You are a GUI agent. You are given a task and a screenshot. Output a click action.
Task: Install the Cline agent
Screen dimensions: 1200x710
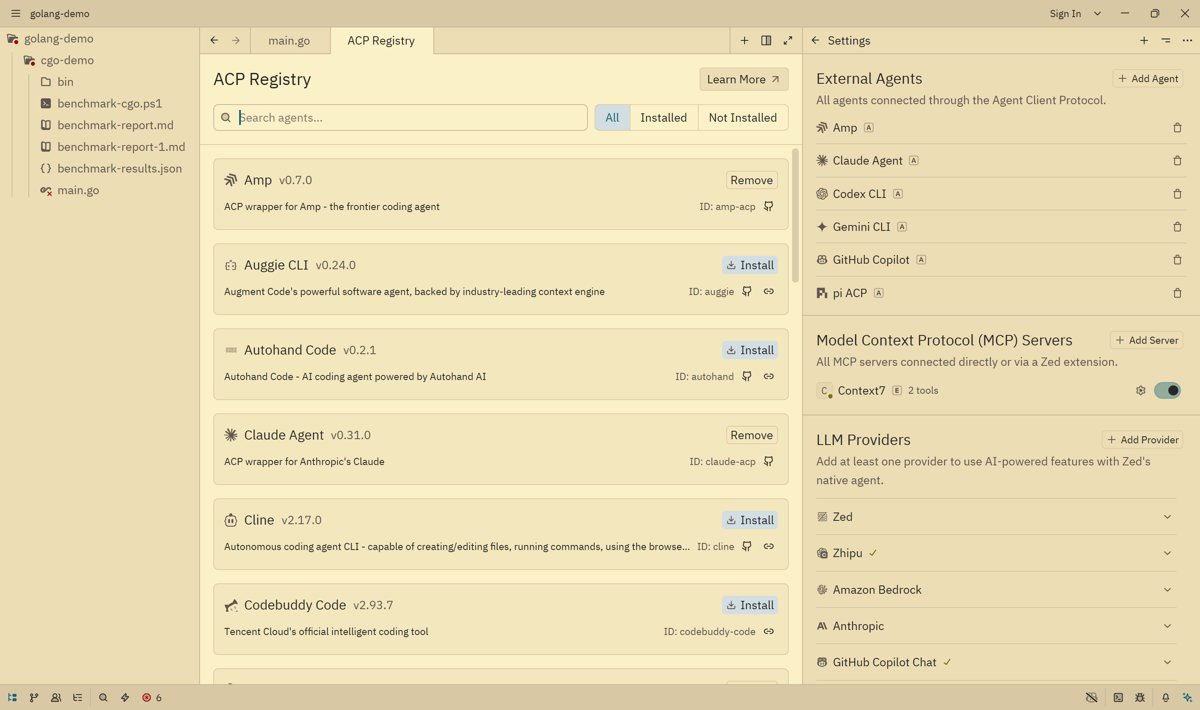750,520
